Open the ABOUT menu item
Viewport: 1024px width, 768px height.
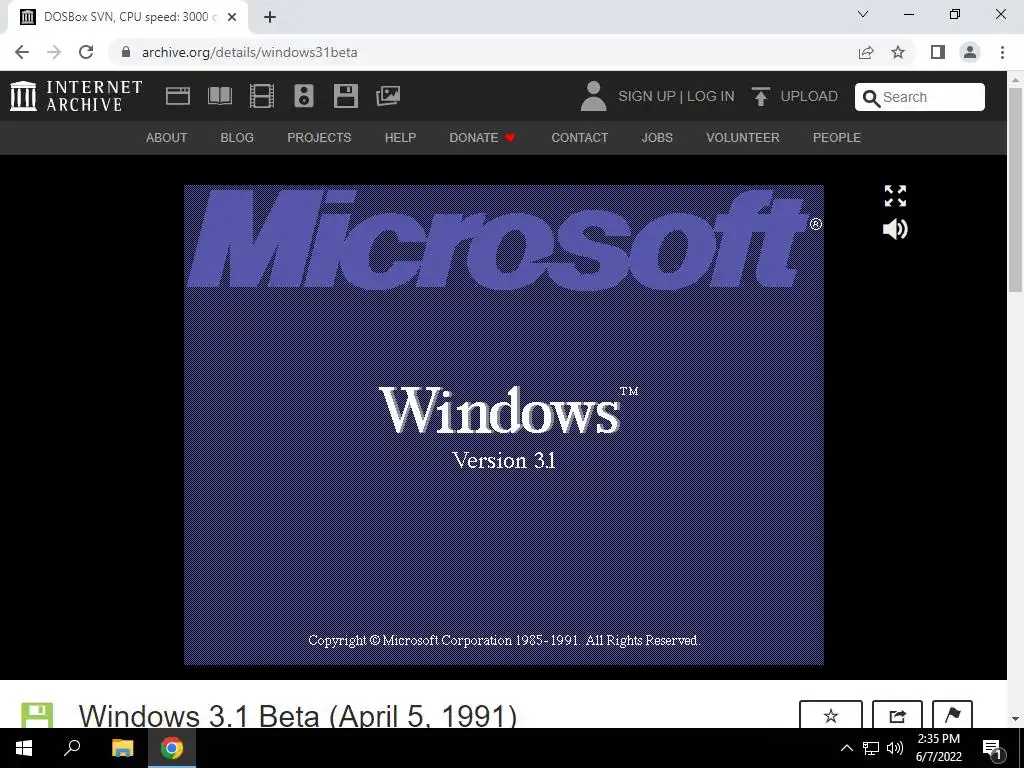click(167, 138)
